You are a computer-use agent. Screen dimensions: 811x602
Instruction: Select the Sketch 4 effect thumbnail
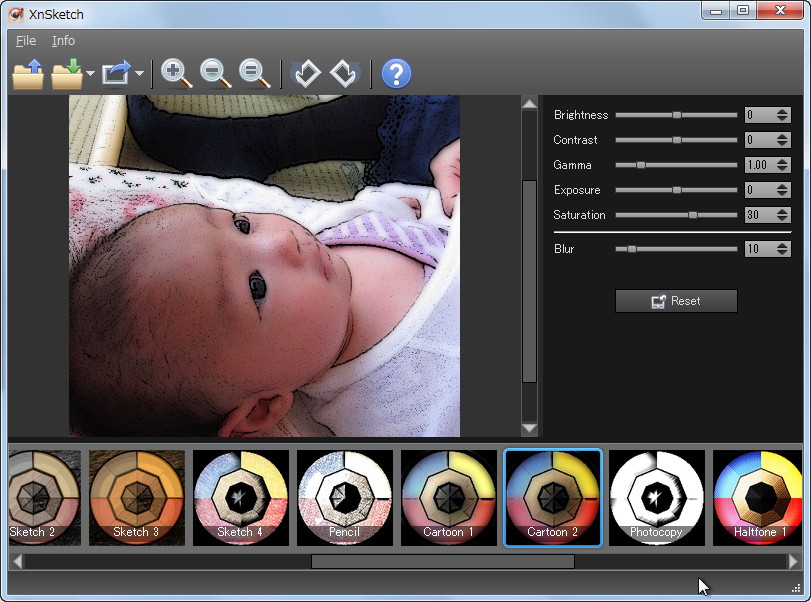pyautogui.click(x=241, y=498)
